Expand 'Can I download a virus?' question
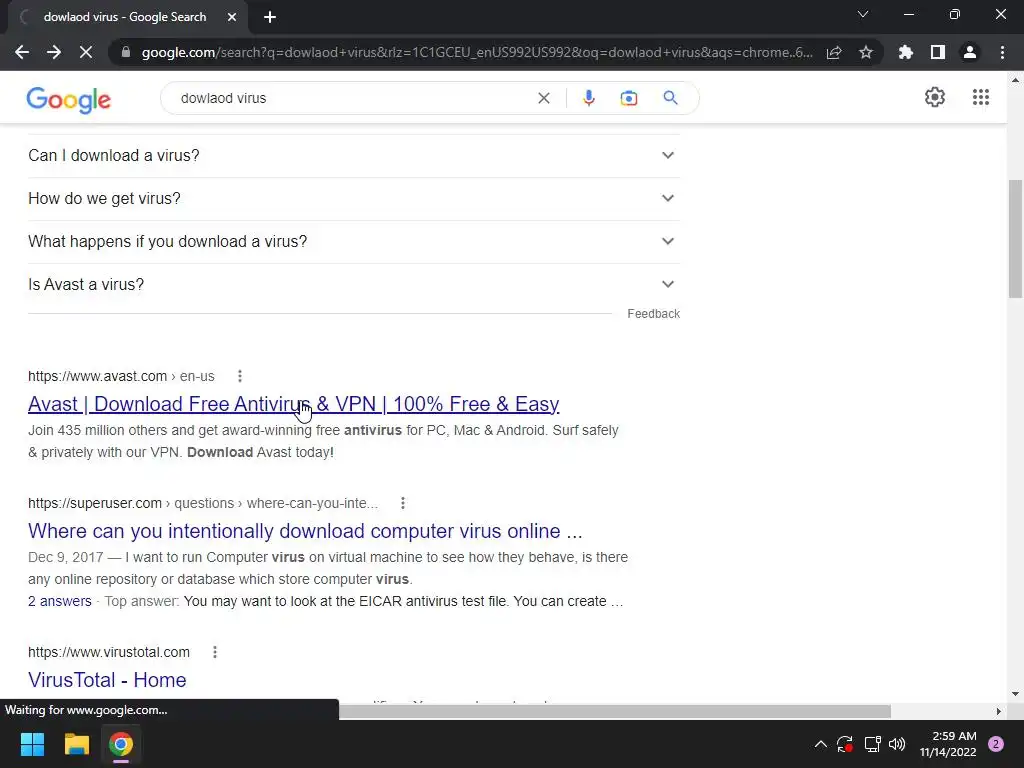This screenshot has height=768, width=1024. 354,155
